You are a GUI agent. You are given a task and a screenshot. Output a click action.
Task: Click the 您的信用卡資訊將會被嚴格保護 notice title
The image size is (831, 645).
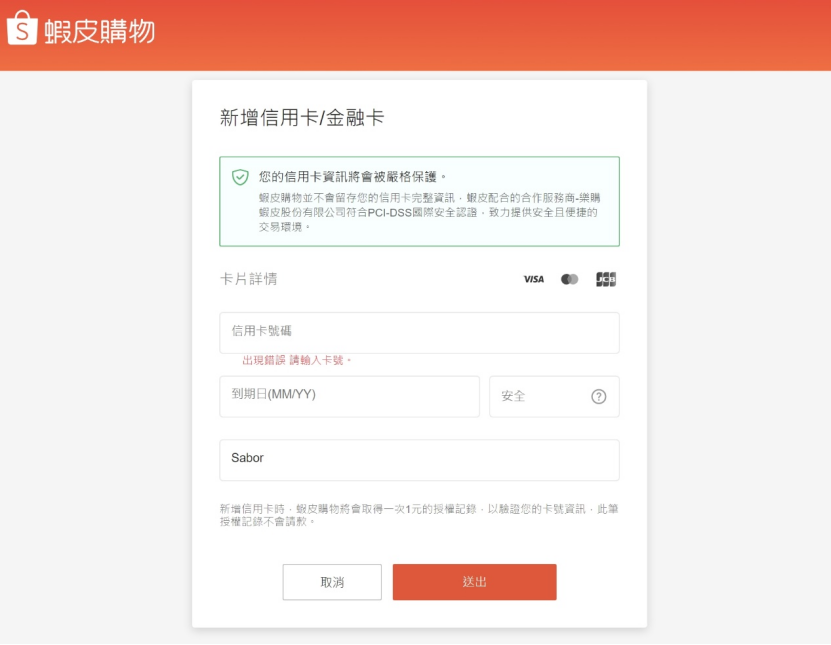click(352, 176)
